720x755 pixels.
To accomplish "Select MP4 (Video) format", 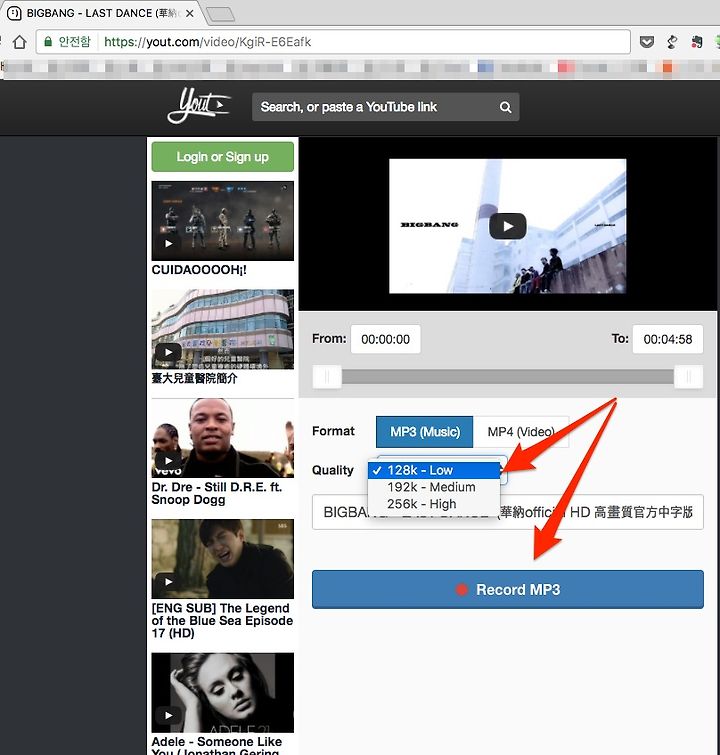I will [x=521, y=431].
